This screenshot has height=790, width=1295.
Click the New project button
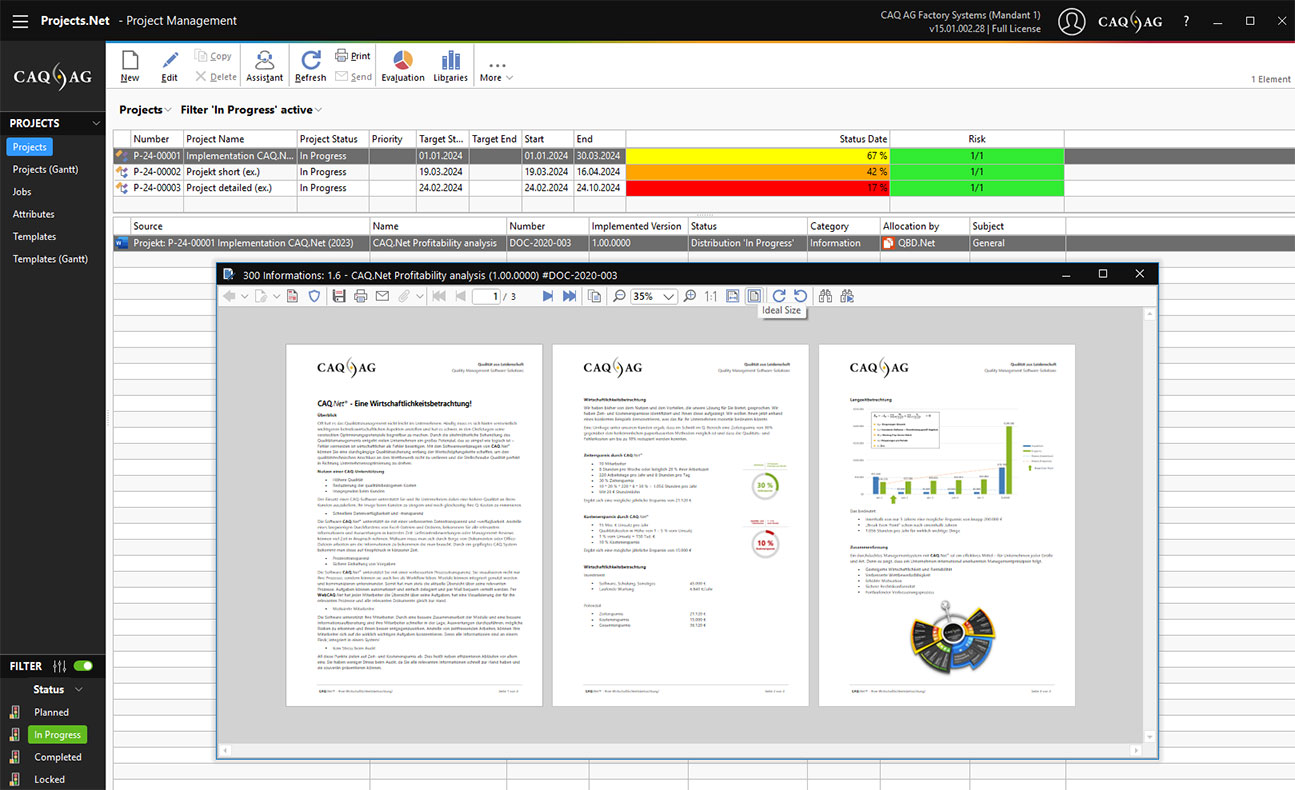click(x=130, y=64)
